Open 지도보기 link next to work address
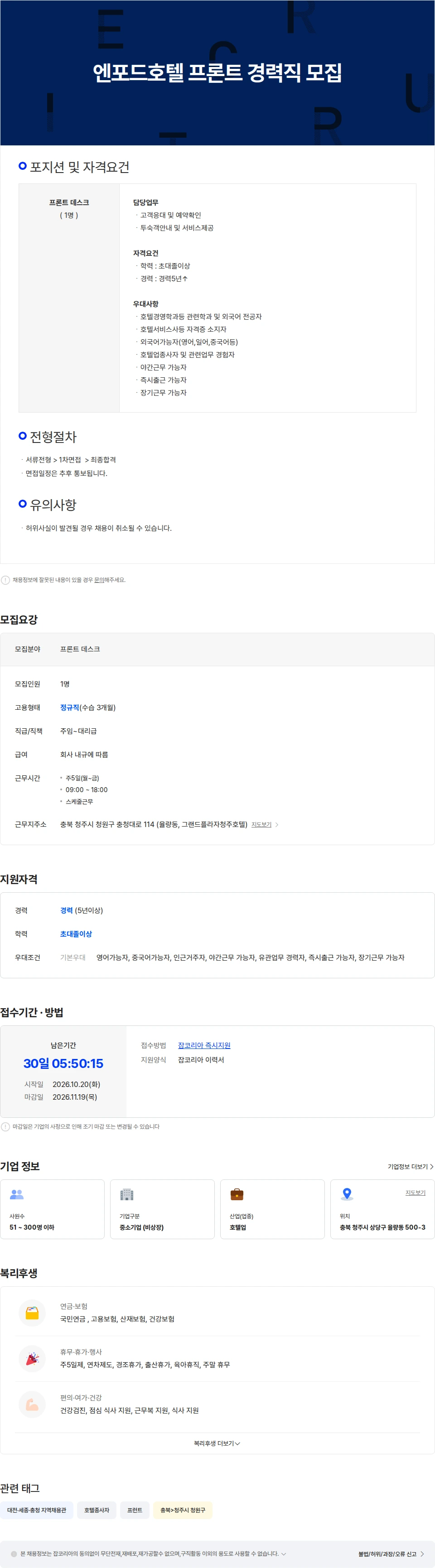435x1568 pixels. point(265,825)
